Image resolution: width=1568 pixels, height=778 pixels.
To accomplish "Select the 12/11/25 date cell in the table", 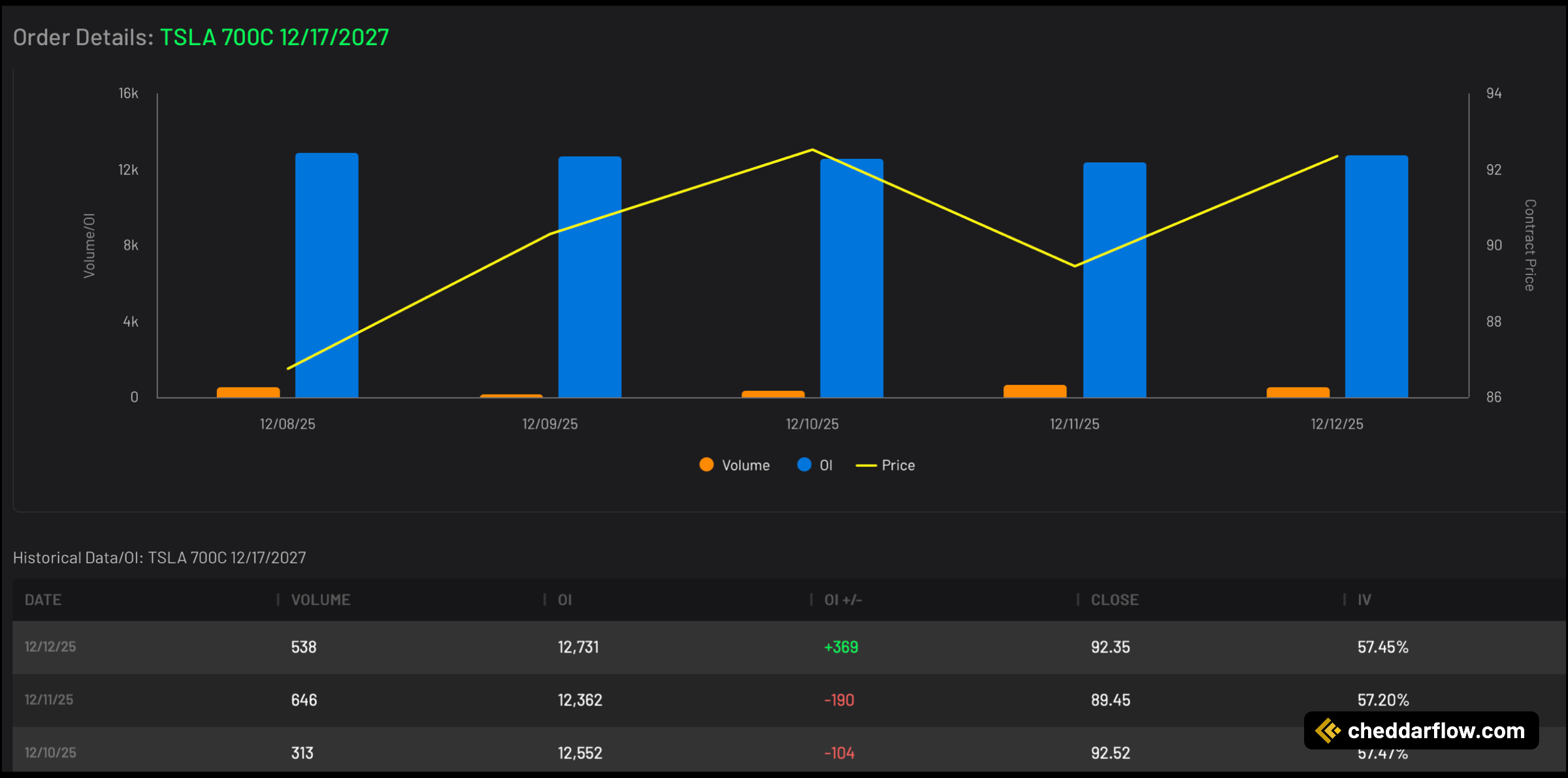I will [49, 700].
